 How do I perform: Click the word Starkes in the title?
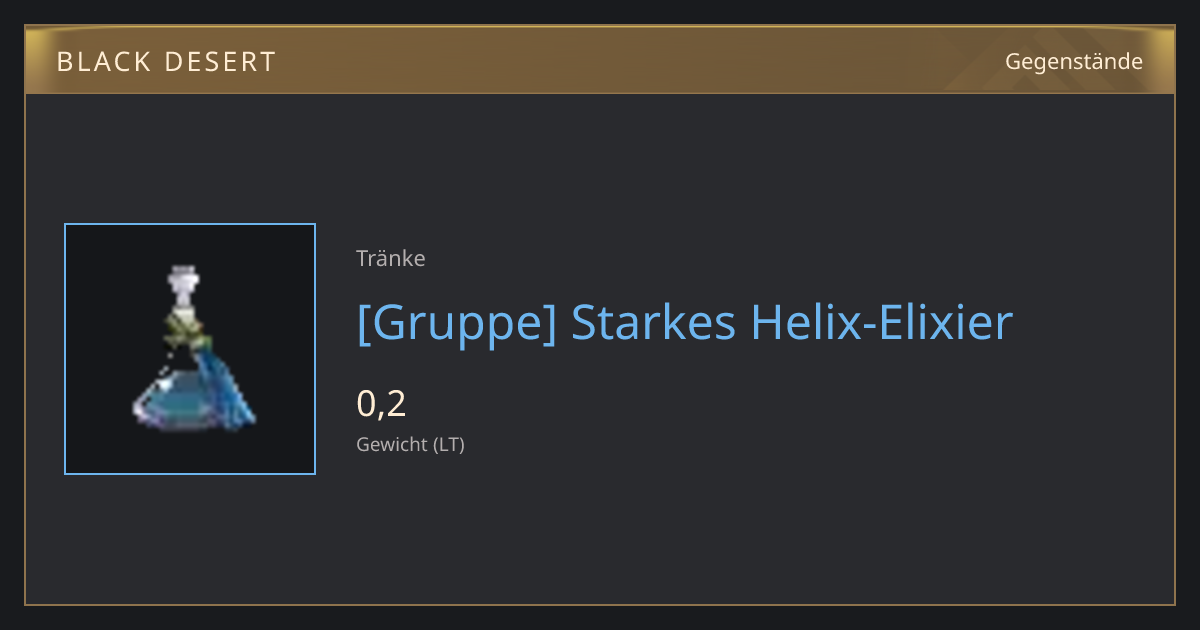click(654, 322)
